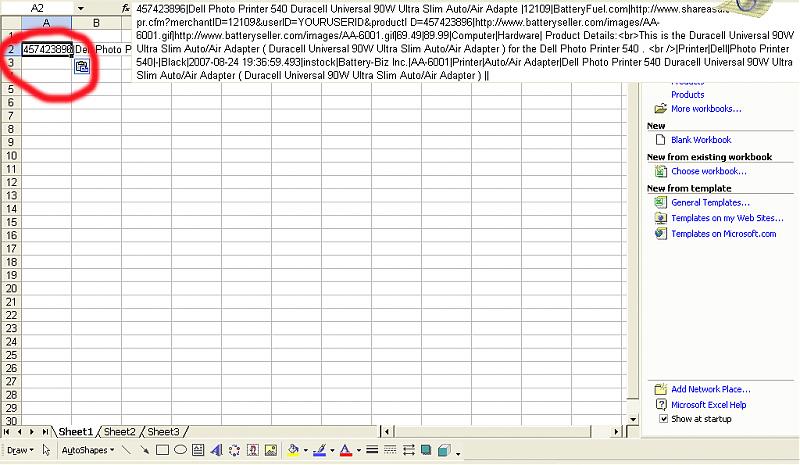Switch to the Sheet2 tab
Screen dimensions: 800x465
pyautogui.click(x=120, y=432)
